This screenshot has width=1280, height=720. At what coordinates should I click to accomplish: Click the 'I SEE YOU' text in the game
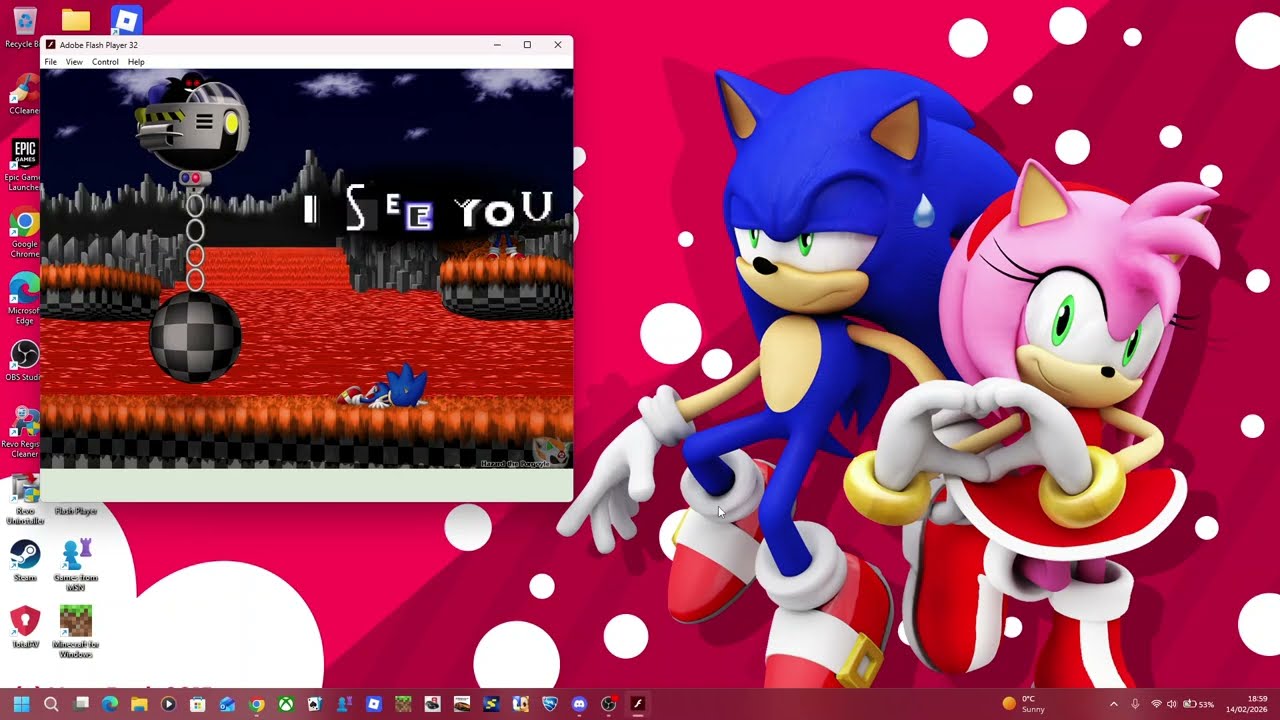pos(428,208)
